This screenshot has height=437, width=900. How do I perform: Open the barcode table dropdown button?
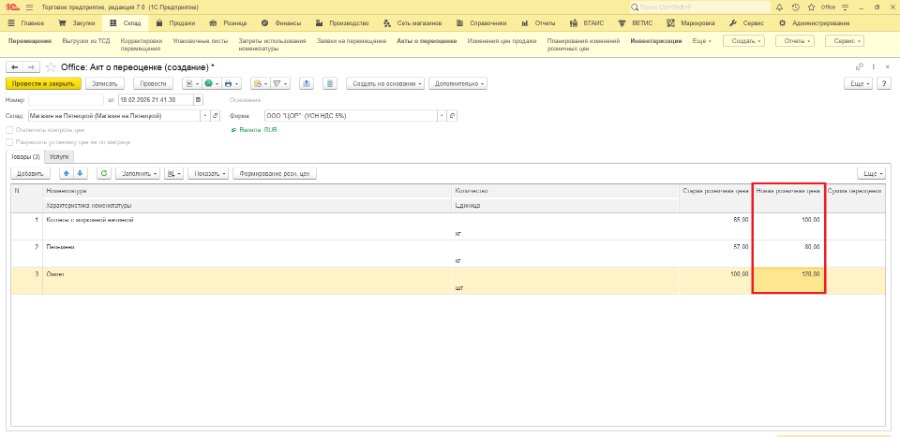pyautogui.click(x=173, y=173)
